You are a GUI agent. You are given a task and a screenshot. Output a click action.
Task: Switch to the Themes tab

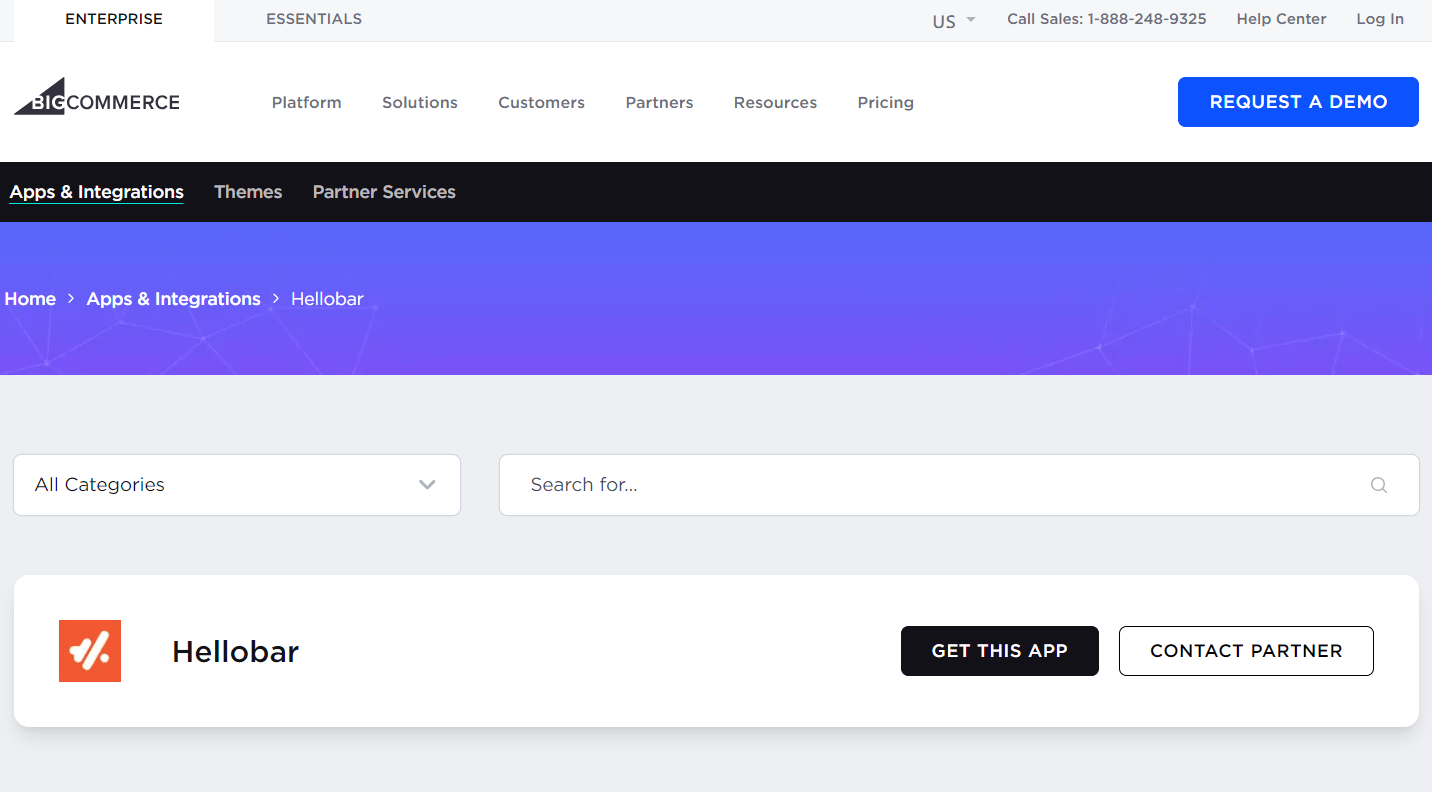[x=248, y=191]
